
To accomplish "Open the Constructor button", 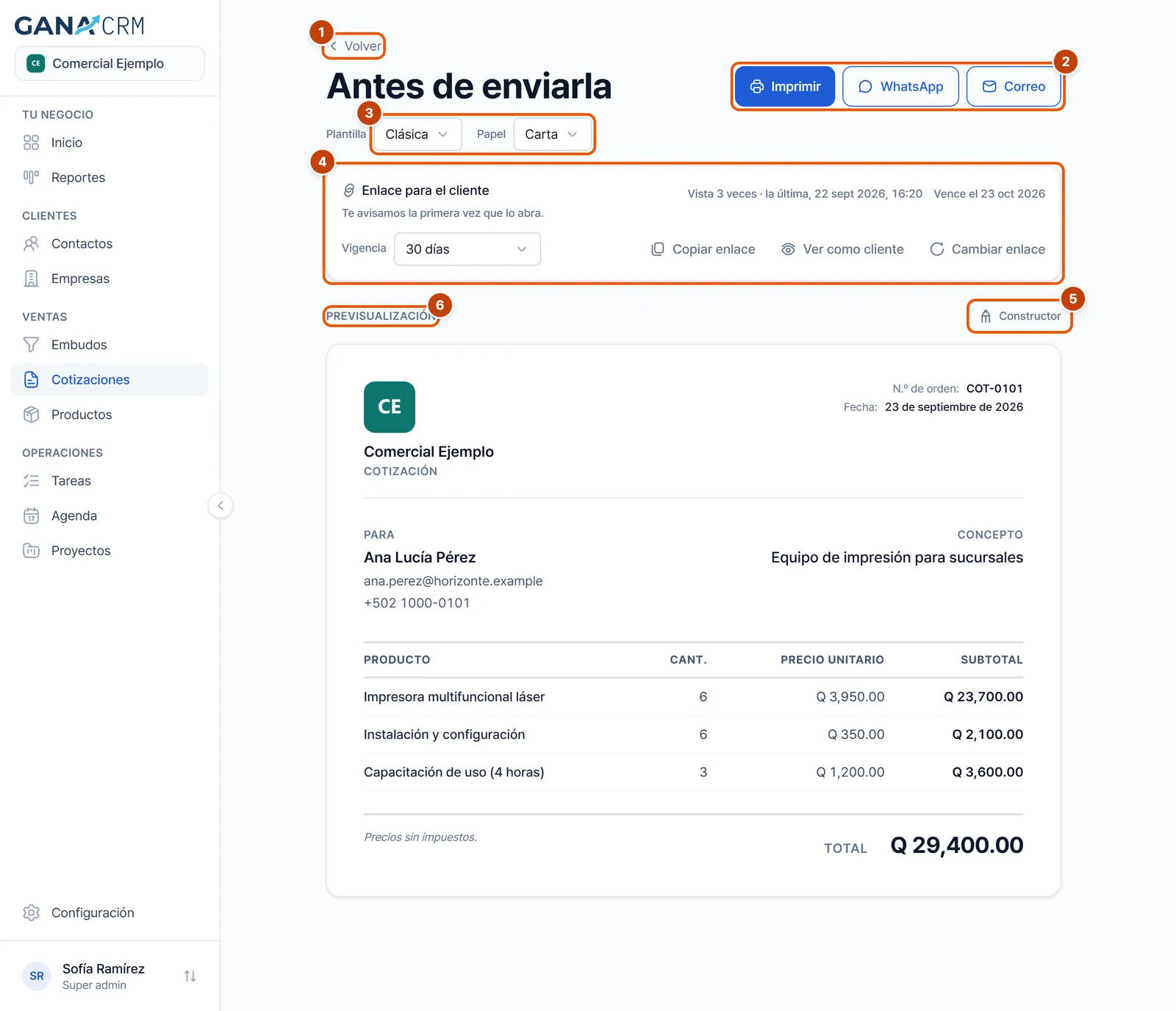I will [x=1019, y=316].
